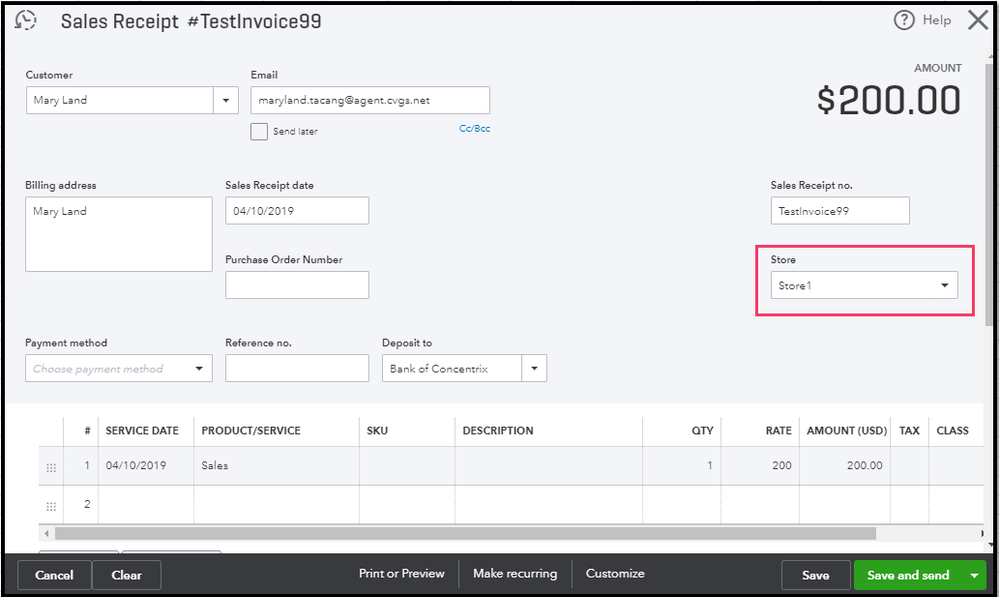Toggle the Send later checkbox
Image resolution: width=999 pixels, height=597 pixels.
point(259,131)
